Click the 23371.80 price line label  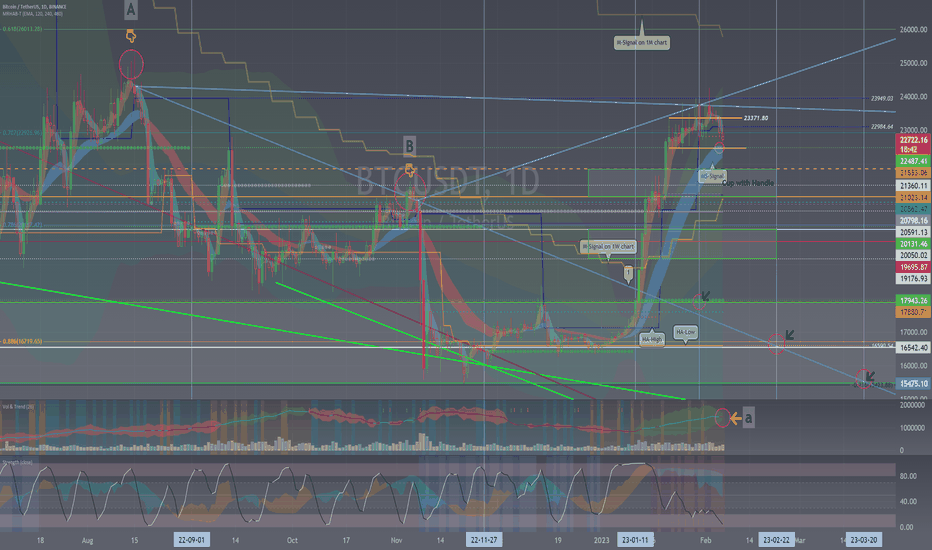pos(755,118)
